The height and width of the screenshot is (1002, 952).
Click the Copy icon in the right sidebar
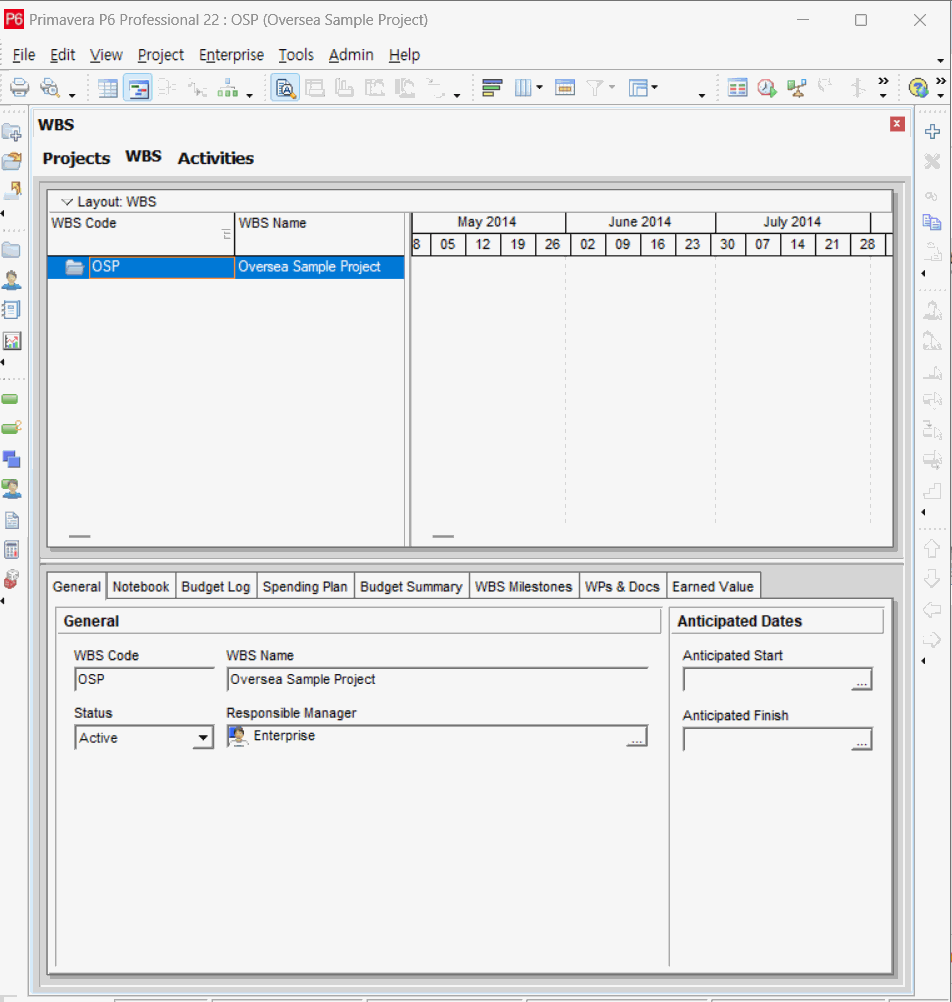(x=932, y=222)
